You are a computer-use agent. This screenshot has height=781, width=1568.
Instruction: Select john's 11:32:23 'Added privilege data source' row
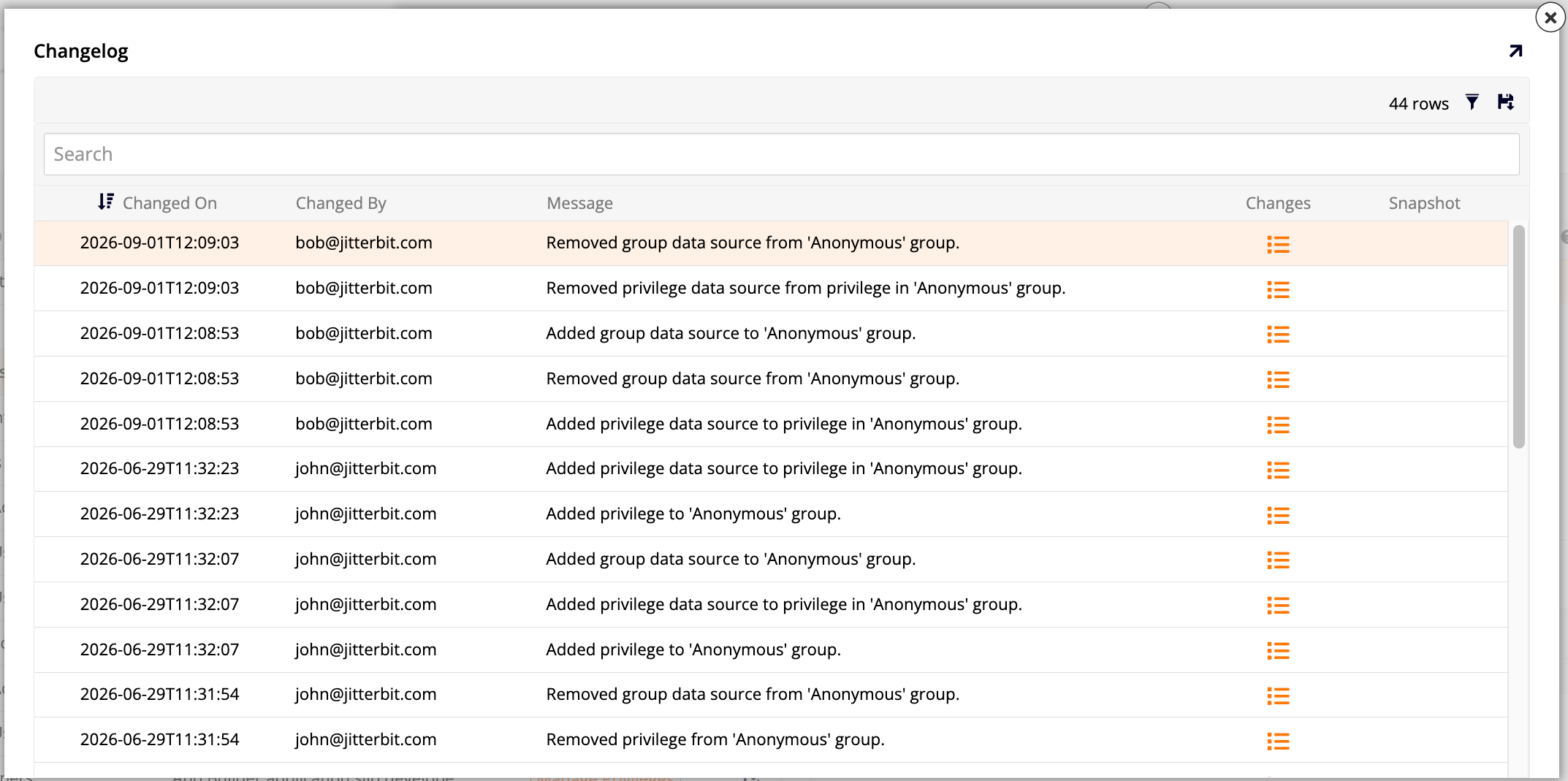771,468
